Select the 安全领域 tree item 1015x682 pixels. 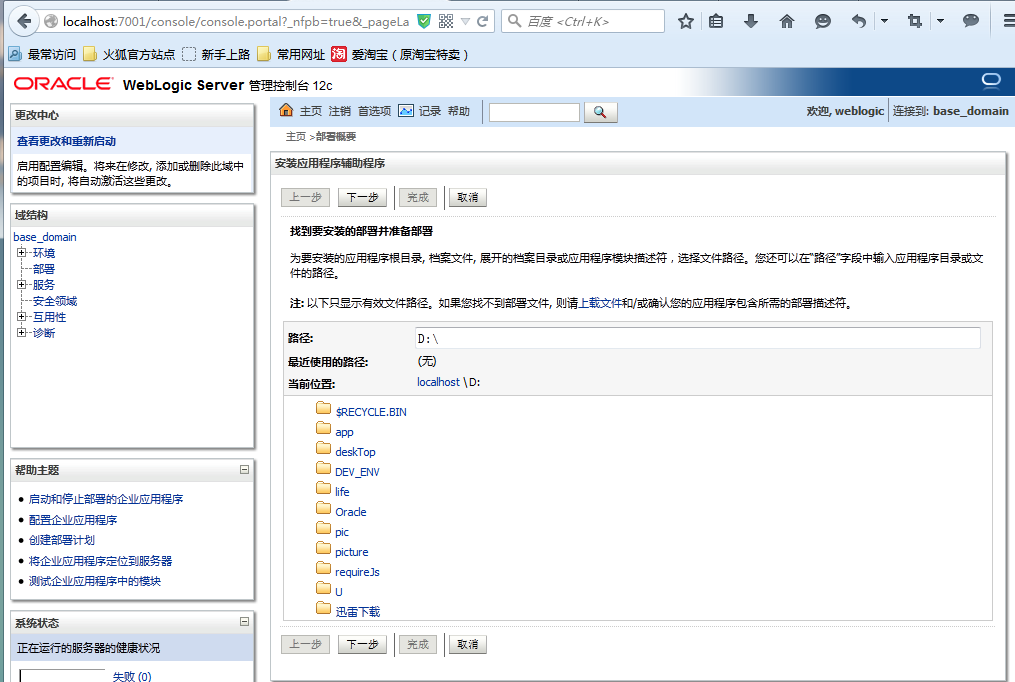(x=55, y=301)
